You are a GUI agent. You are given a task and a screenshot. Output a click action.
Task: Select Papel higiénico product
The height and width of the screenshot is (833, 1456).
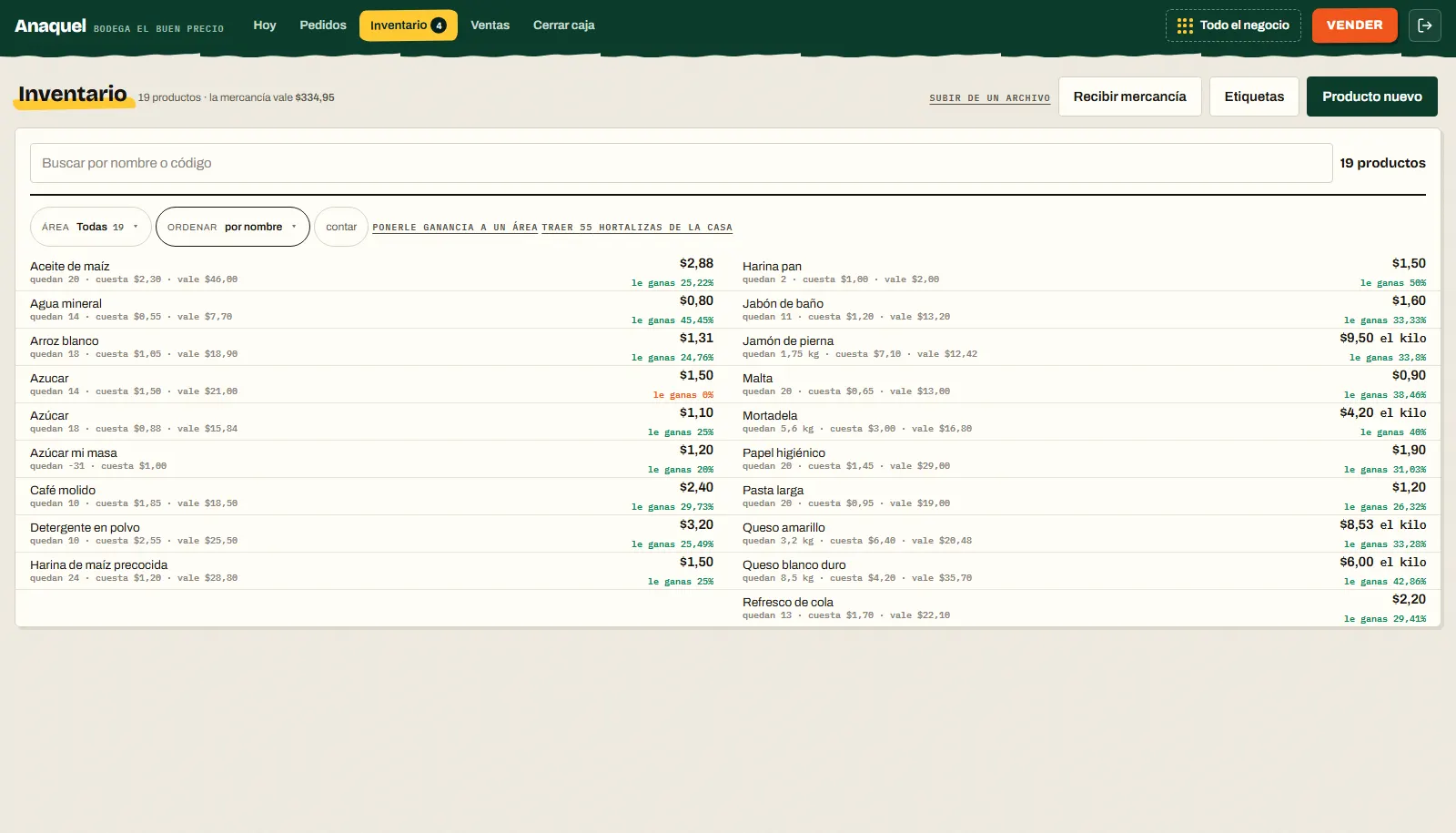point(1084,459)
